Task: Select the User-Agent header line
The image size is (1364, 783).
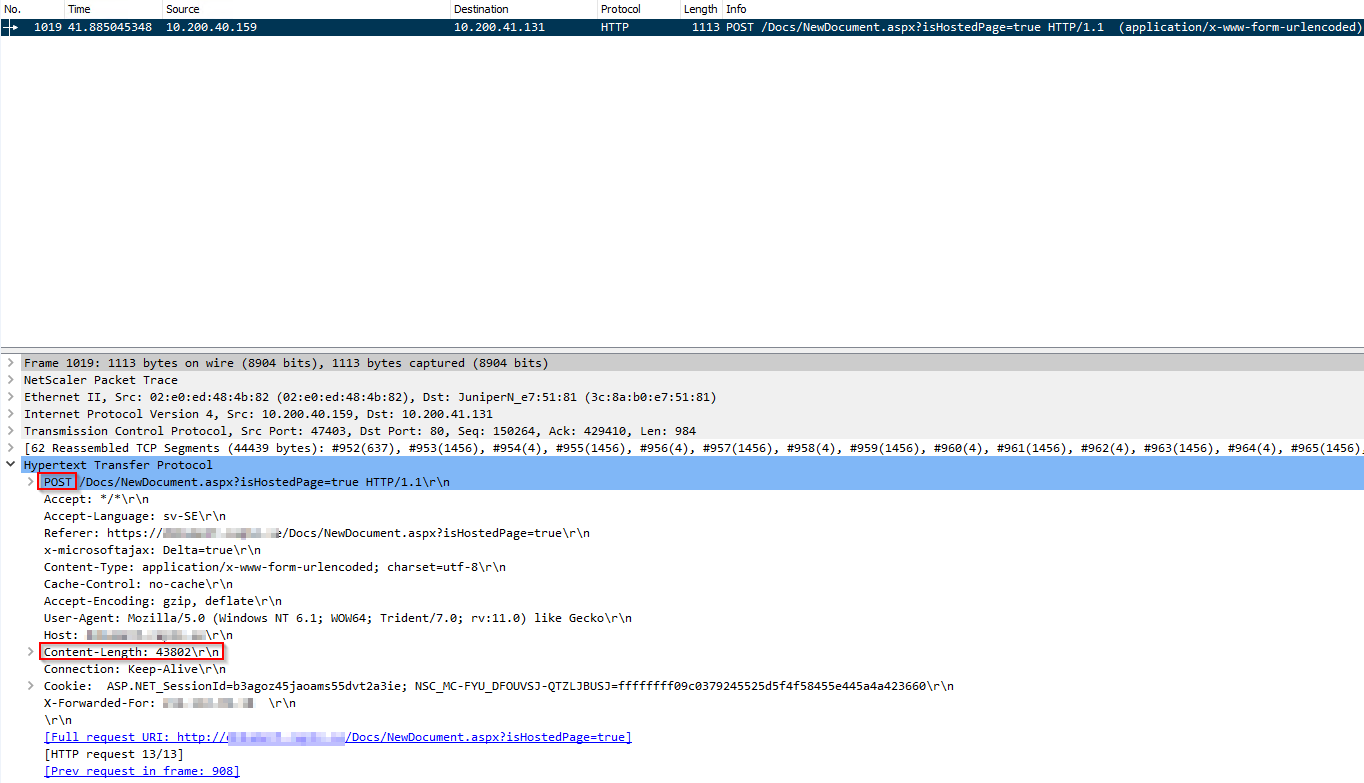Action: point(337,618)
